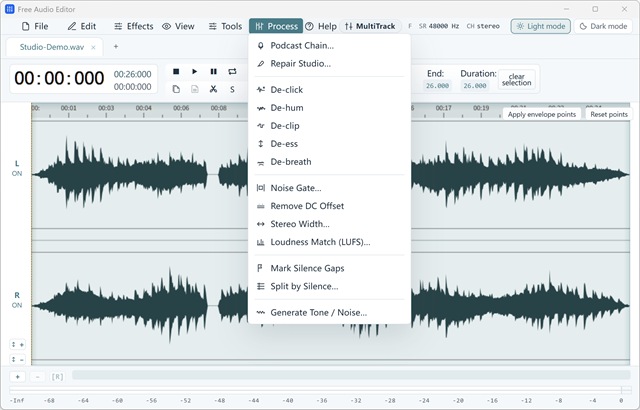
Task: Stop playback with the square stop button
Action: 176,71
